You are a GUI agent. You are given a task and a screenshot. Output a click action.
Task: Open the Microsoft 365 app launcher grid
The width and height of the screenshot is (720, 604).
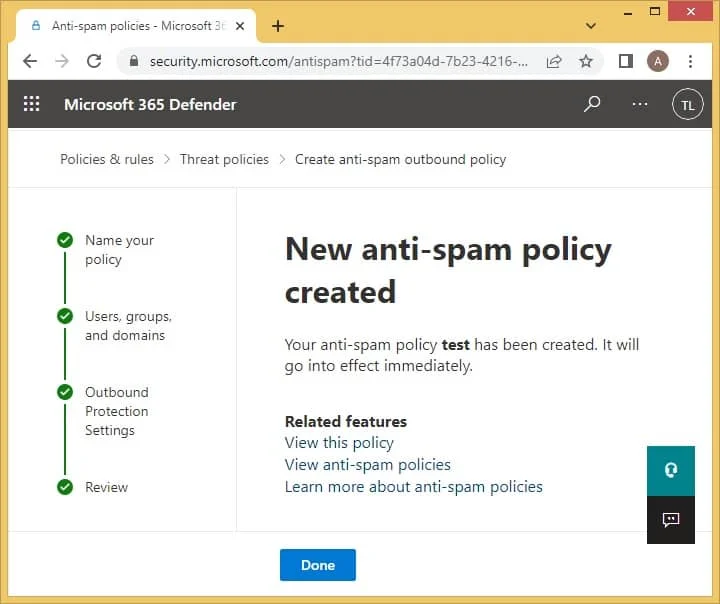pos(32,104)
